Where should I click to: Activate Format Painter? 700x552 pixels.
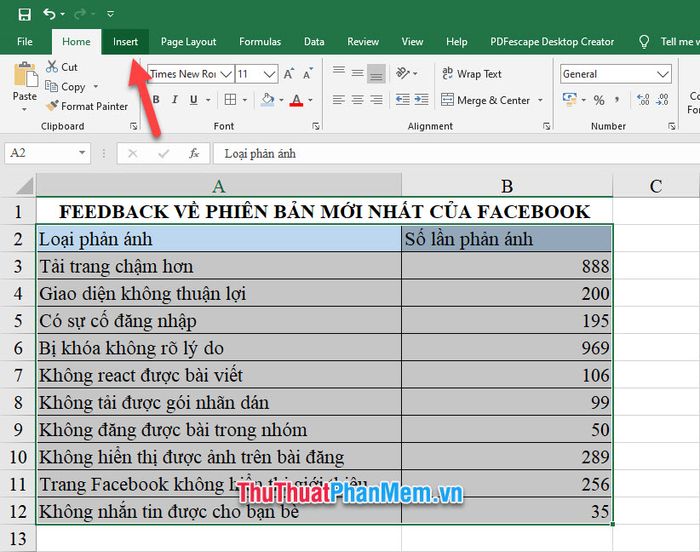pyautogui.click(x=87, y=106)
